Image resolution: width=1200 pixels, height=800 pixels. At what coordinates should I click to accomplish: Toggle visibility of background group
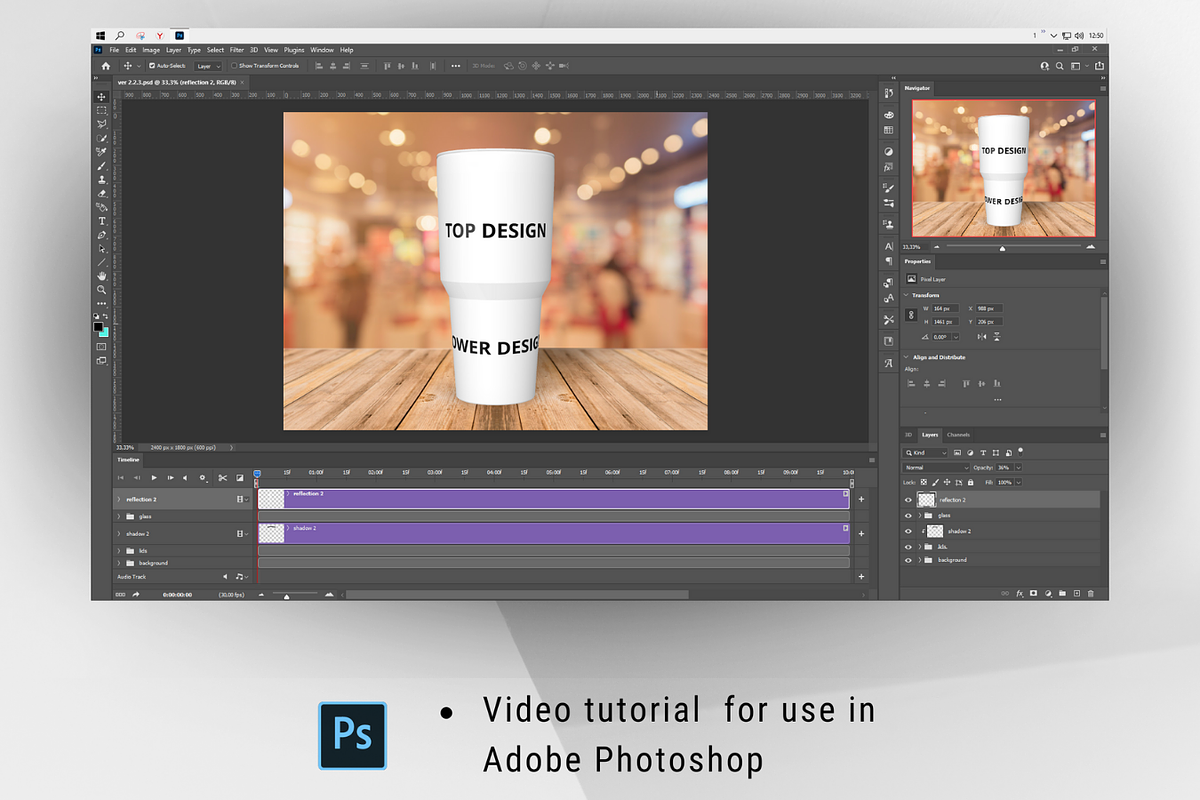[x=908, y=560]
